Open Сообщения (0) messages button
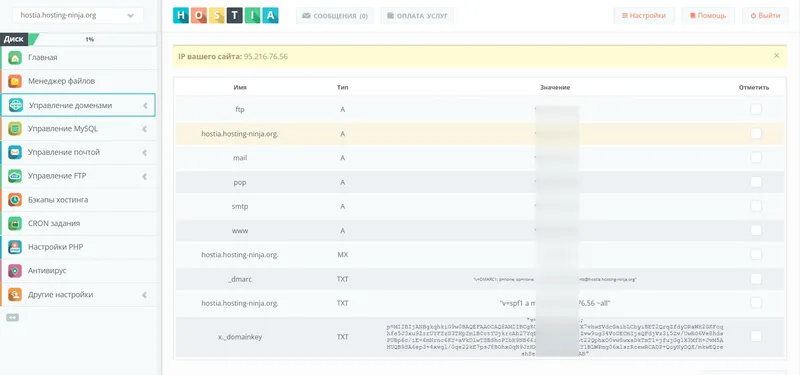Image resolution: width=800 pixels, height=375 pixels. [x=335, y=16]
